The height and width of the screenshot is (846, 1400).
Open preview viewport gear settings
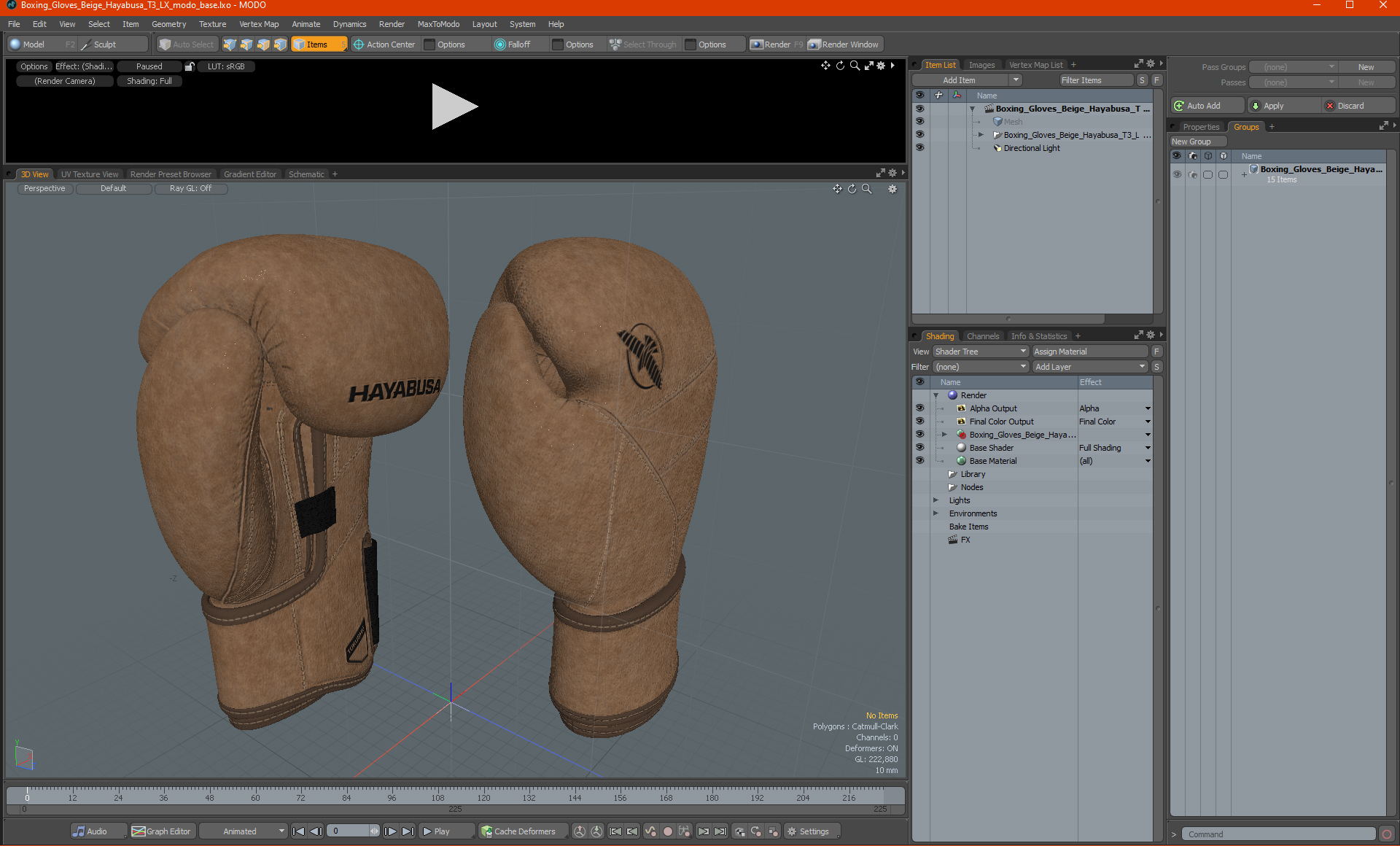881,66
